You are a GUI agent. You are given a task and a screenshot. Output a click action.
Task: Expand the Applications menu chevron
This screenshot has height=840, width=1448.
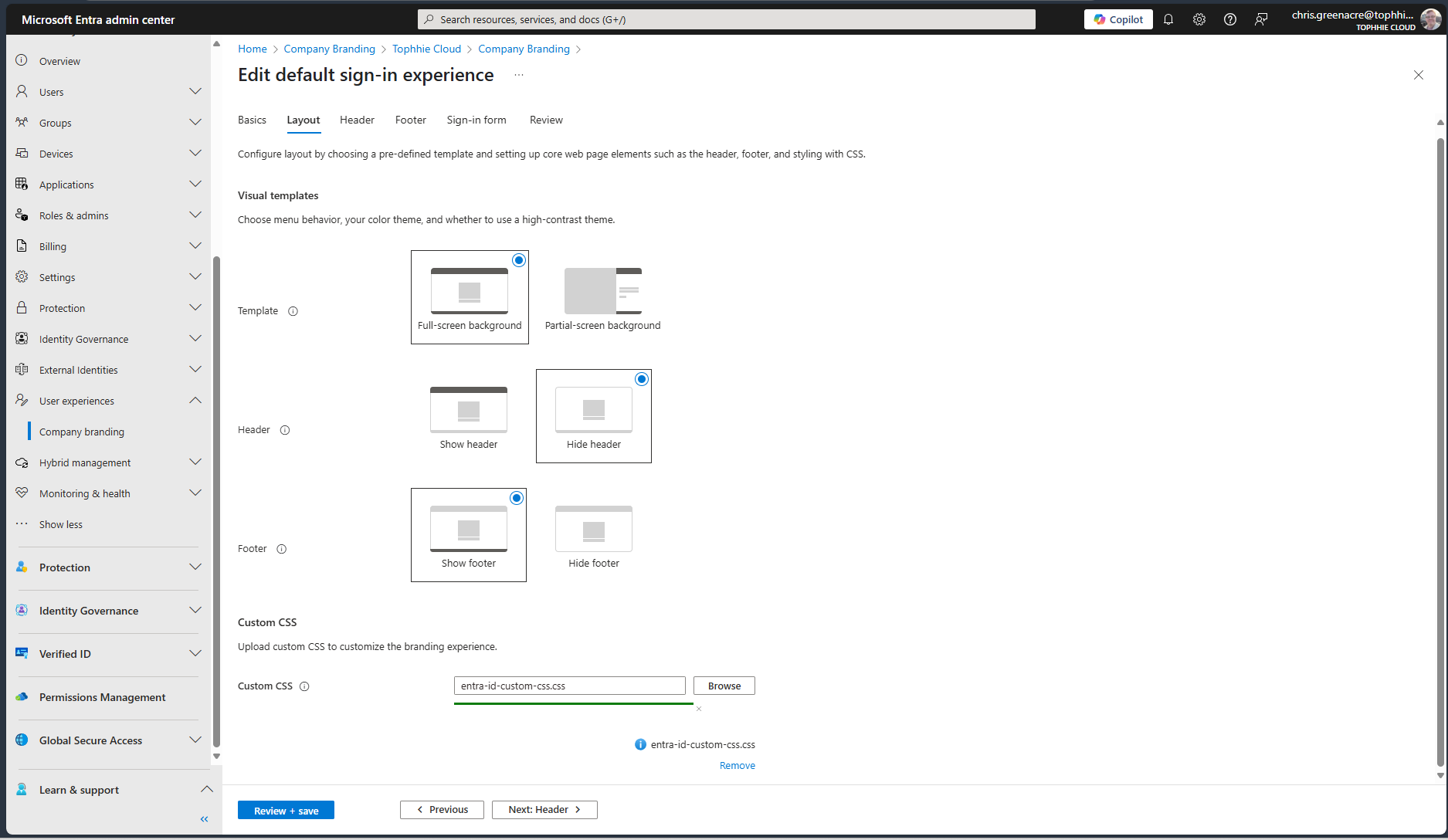tap(195, 184)
